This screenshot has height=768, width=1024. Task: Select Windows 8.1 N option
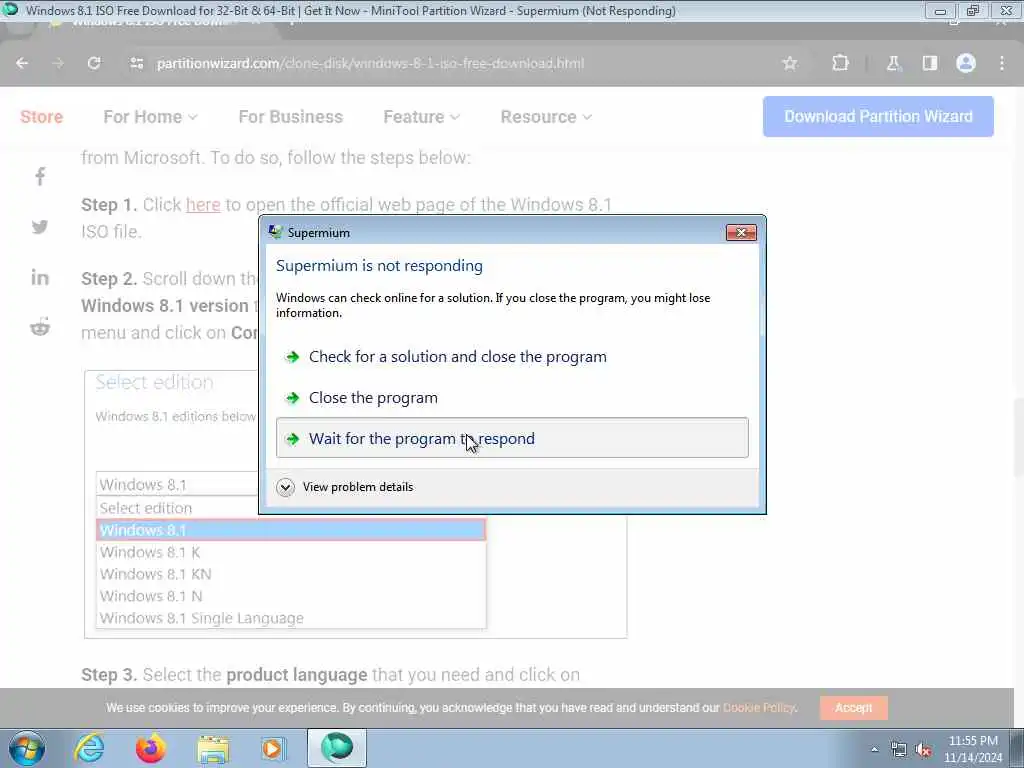click(x=291, y=596)
